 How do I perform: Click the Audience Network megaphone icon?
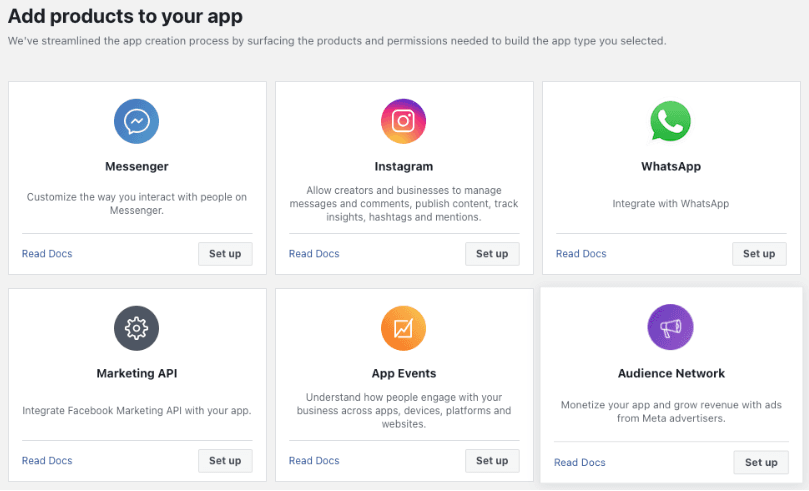click(670, 327)
